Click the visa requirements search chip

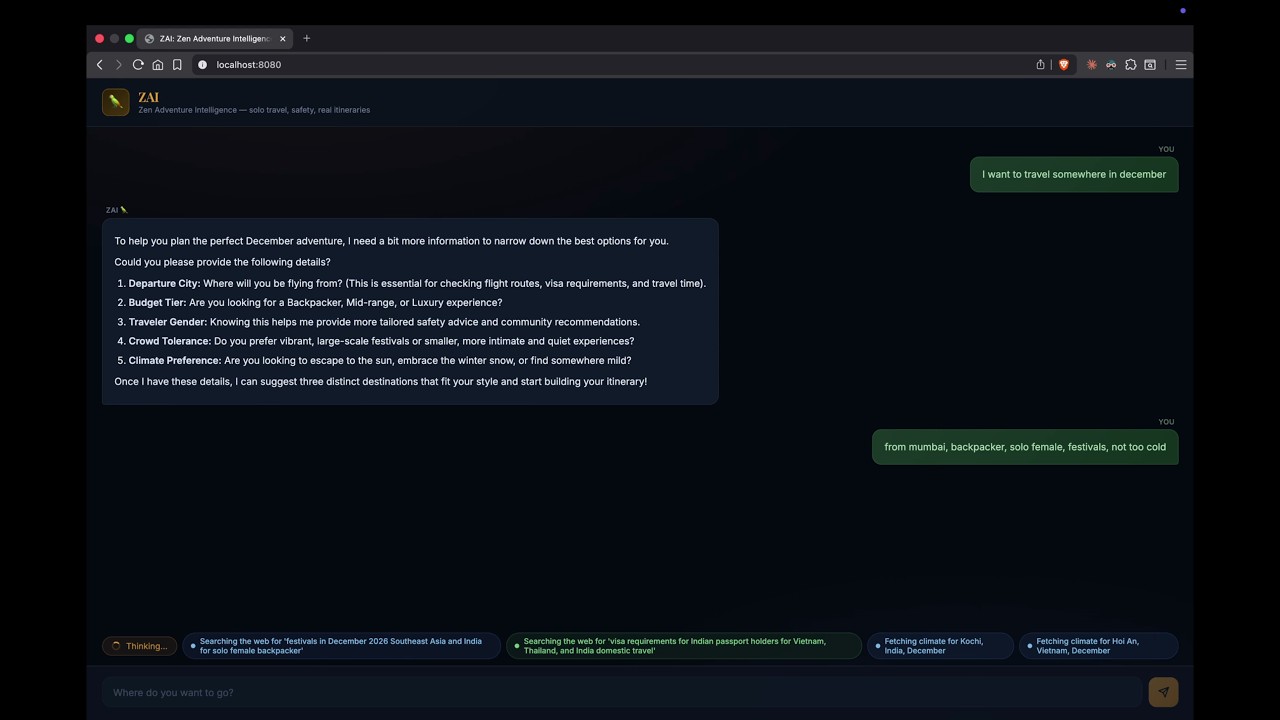tap(684, 646)
